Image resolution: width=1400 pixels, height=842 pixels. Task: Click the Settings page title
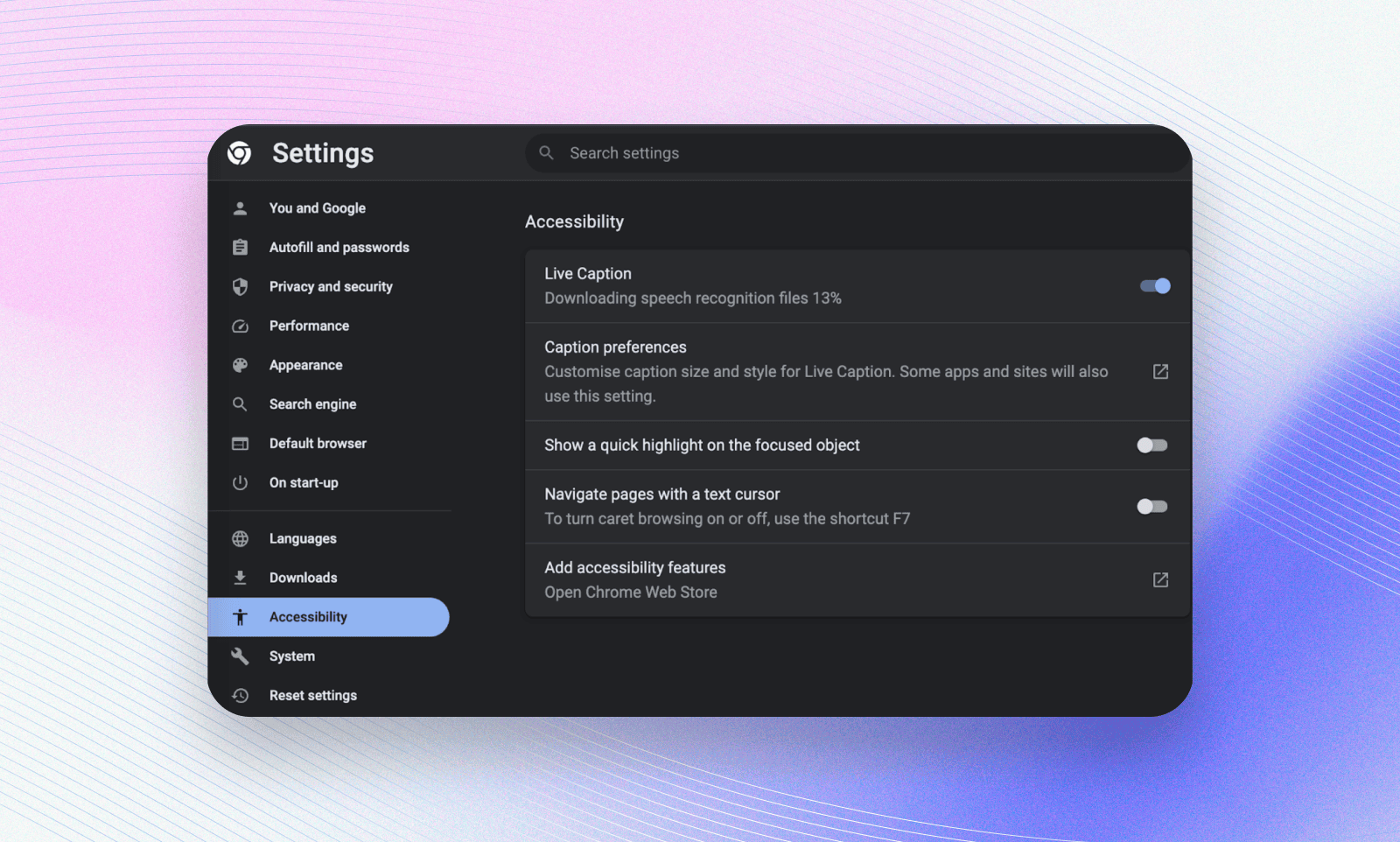323,153
